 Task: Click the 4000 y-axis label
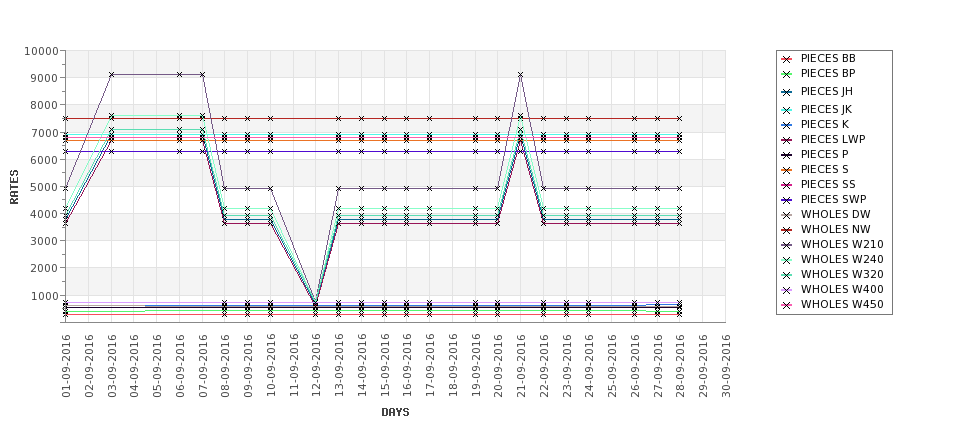tap(45, 214)
